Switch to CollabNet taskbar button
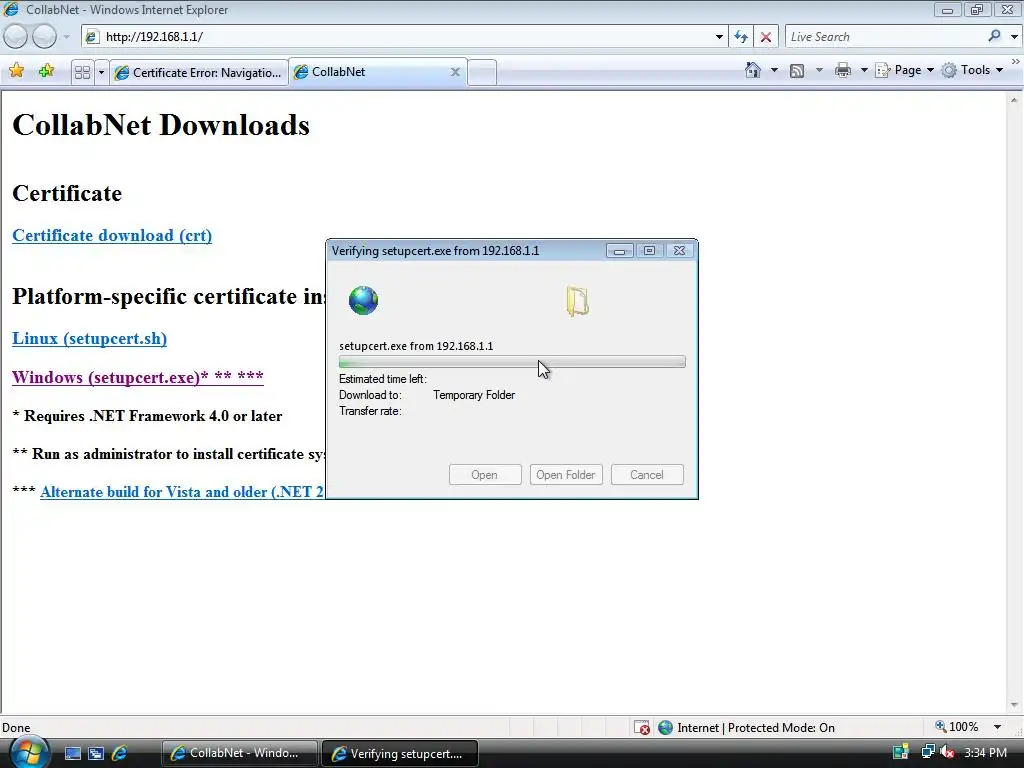 coord(239,753)
